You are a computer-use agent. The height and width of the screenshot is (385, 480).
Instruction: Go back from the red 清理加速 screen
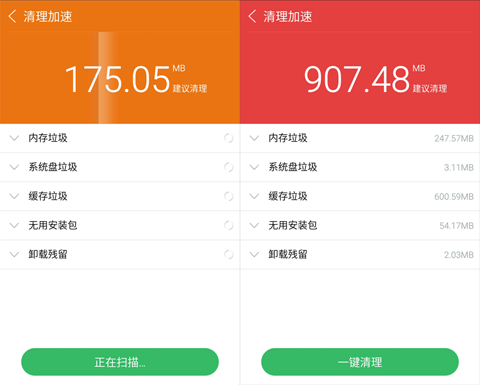[252, 16]
